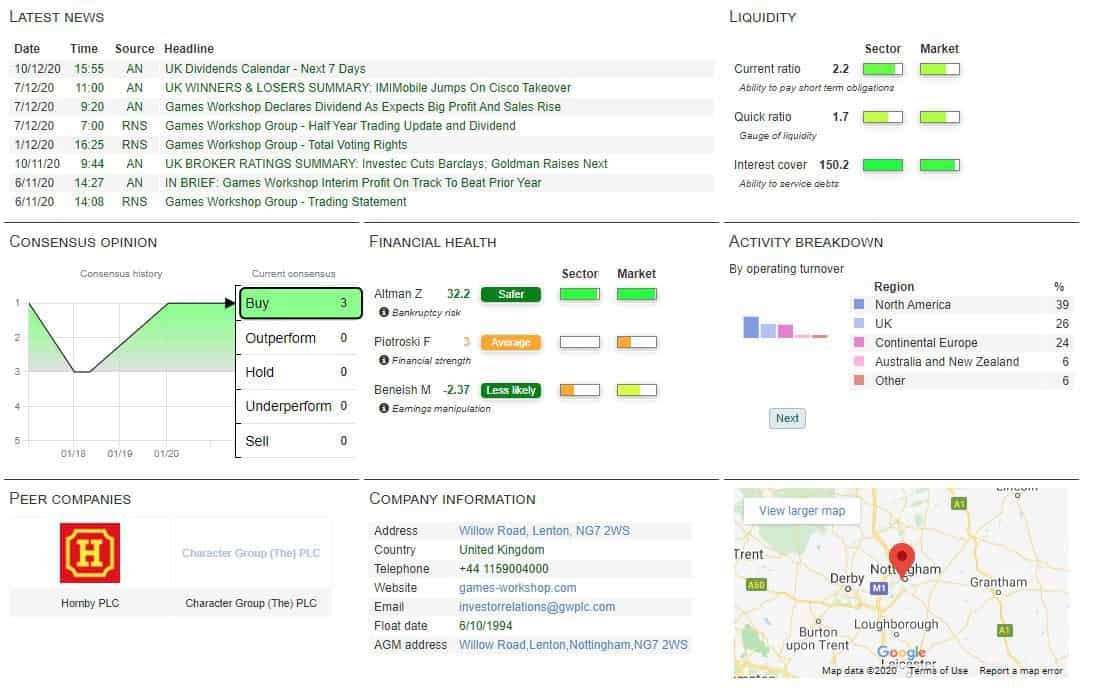Click the Australia and New Zealand legend square
The image size is (1096, 697).
tap(859, 361)
